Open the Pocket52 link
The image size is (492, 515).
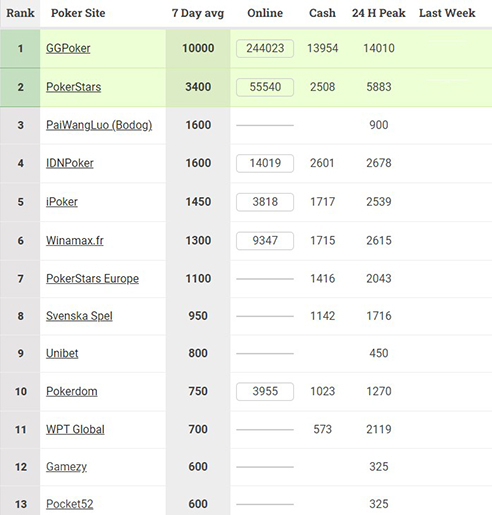click(x=69, y=504)
